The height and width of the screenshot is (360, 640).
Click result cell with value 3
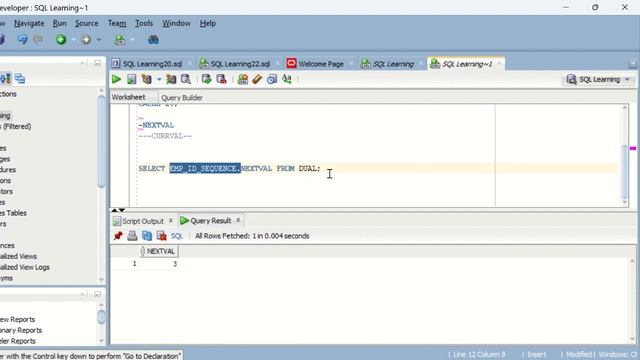(158, 264)
